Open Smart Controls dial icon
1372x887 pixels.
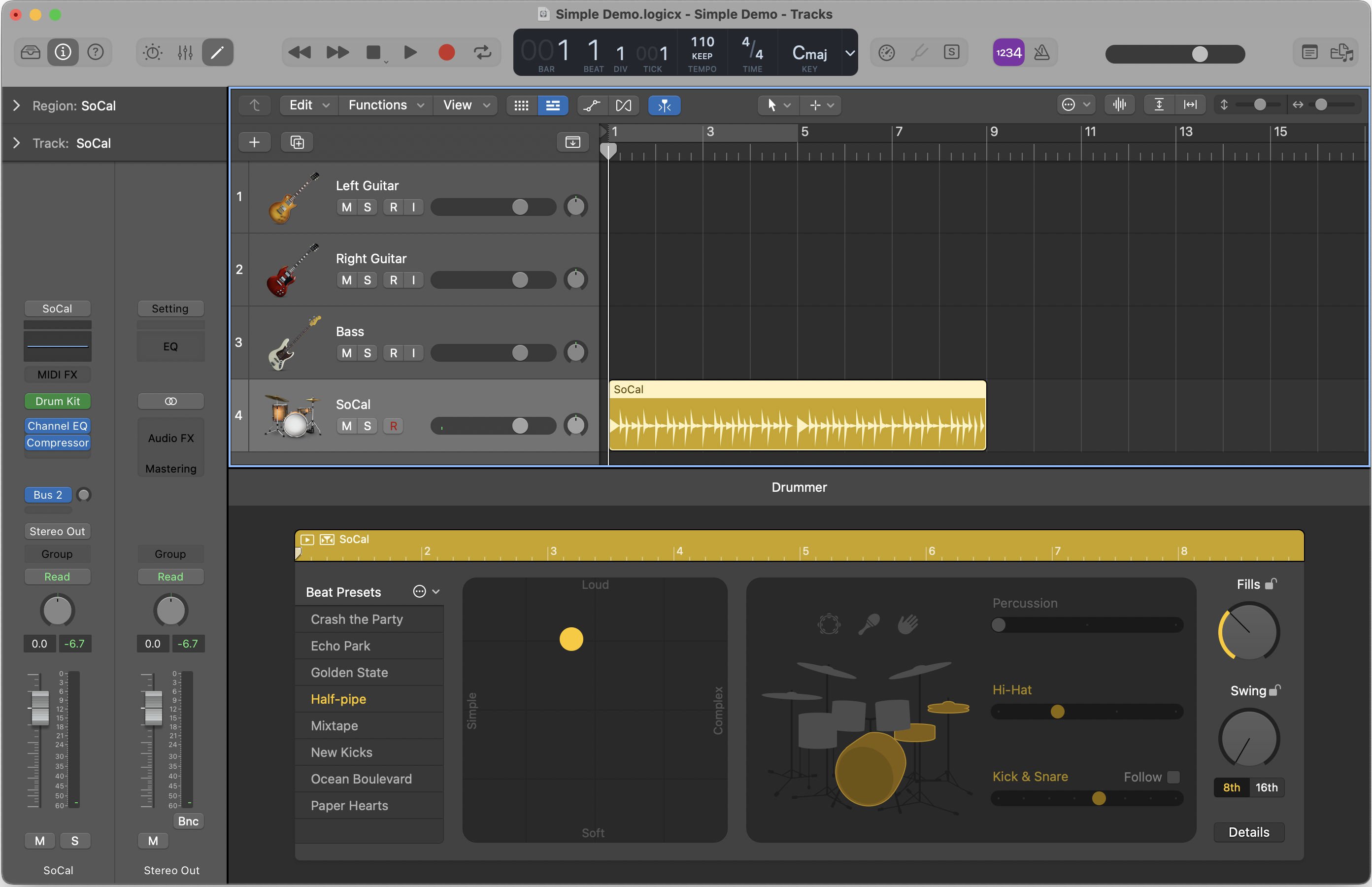(x=153, y=52)
